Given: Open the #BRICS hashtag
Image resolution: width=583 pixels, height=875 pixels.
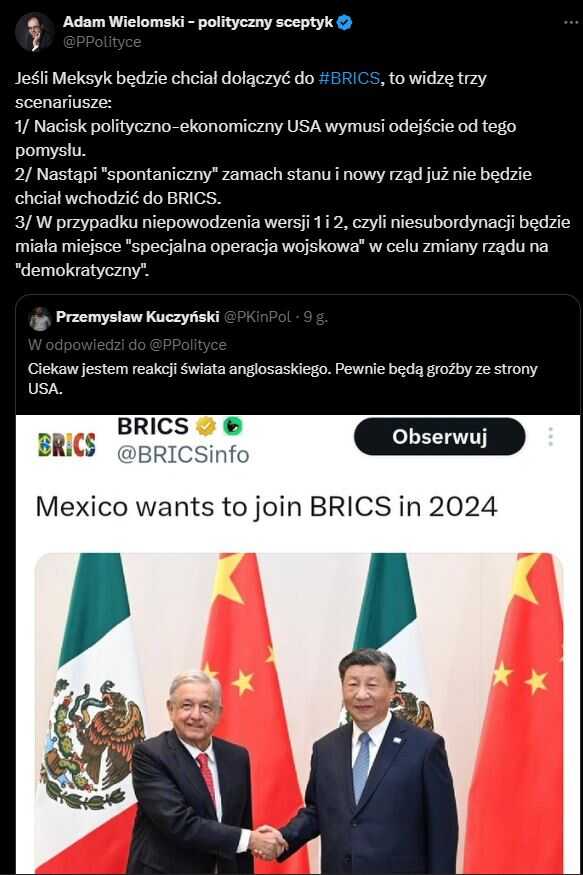Looking at the screenshot, I should click(x=349, y=78).
